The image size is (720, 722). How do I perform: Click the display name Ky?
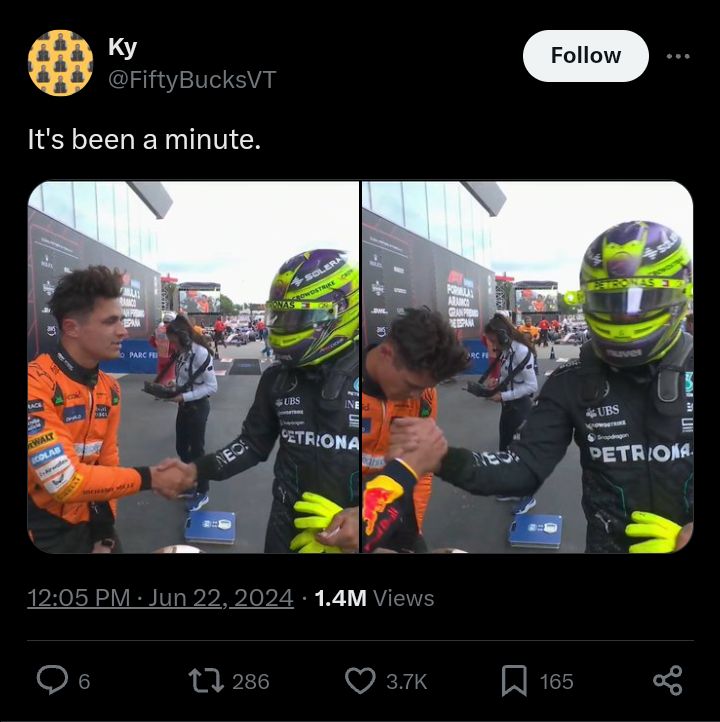coord(122,47)
